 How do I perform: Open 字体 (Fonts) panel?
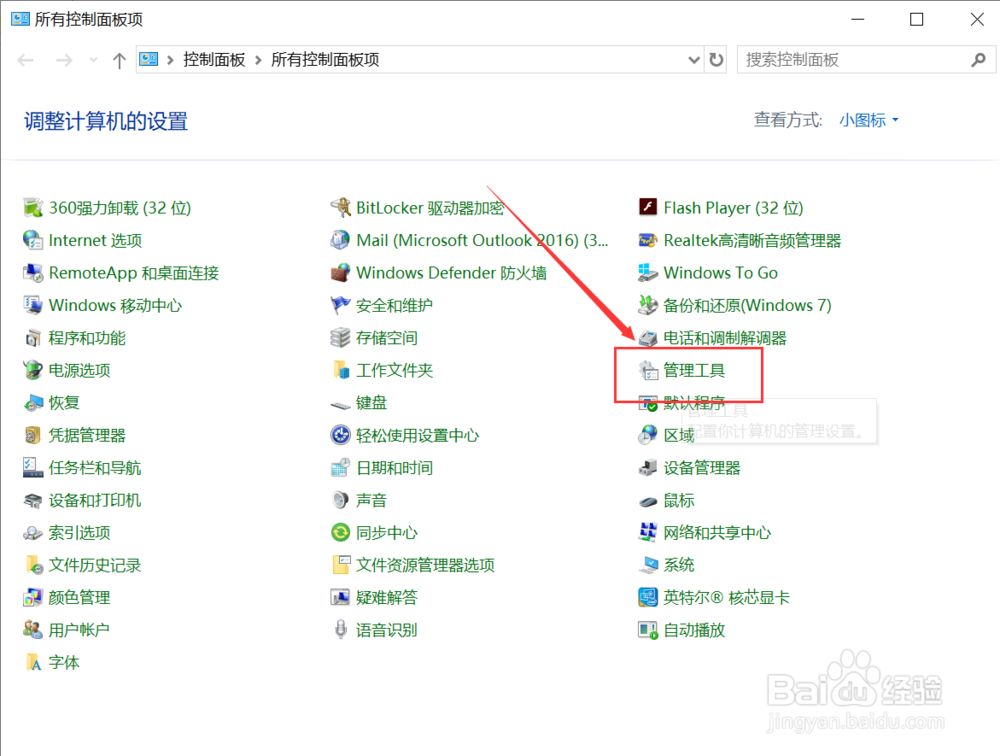click(65, 662)
